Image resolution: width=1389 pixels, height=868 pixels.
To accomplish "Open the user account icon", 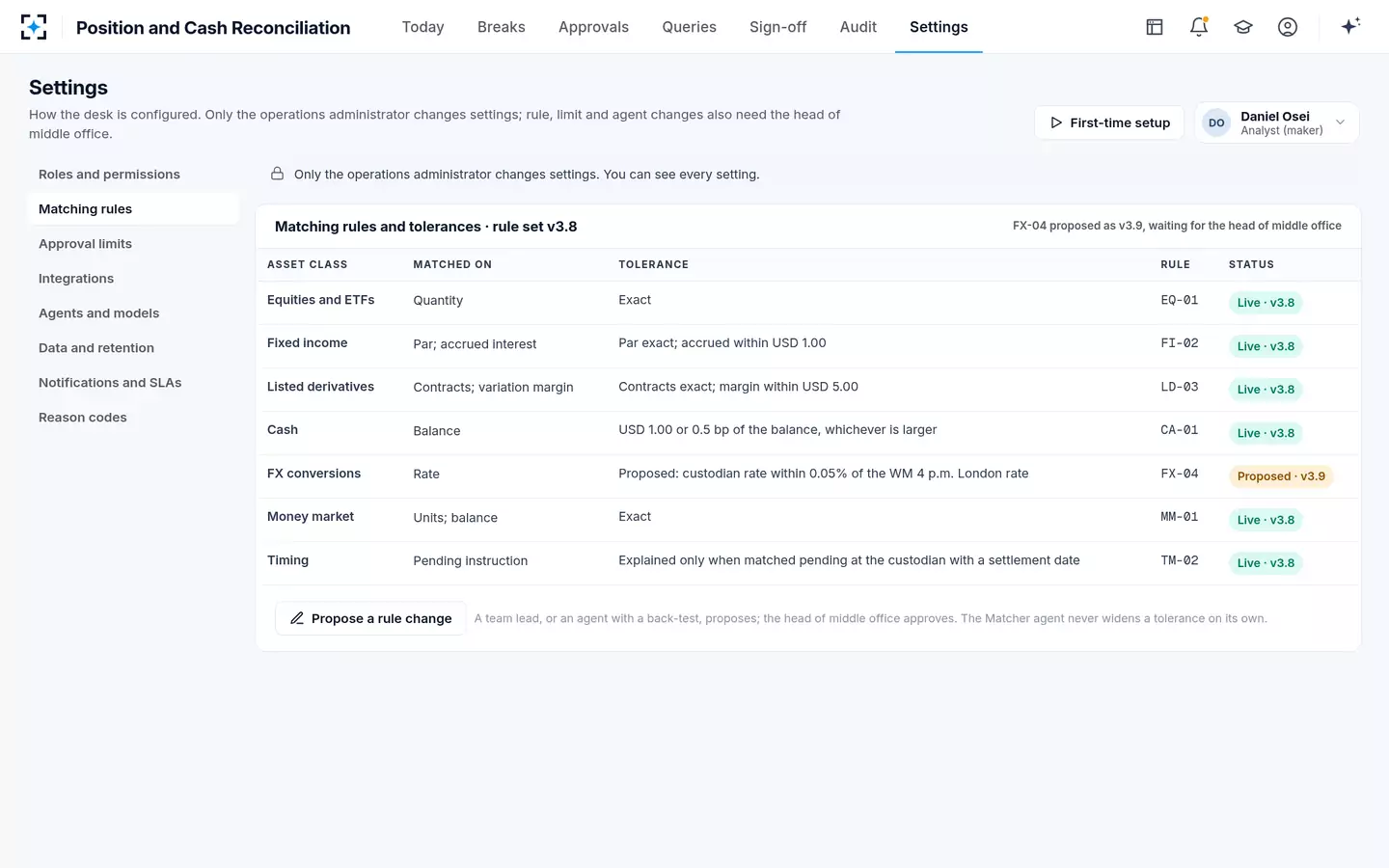I will [1288, 27].
